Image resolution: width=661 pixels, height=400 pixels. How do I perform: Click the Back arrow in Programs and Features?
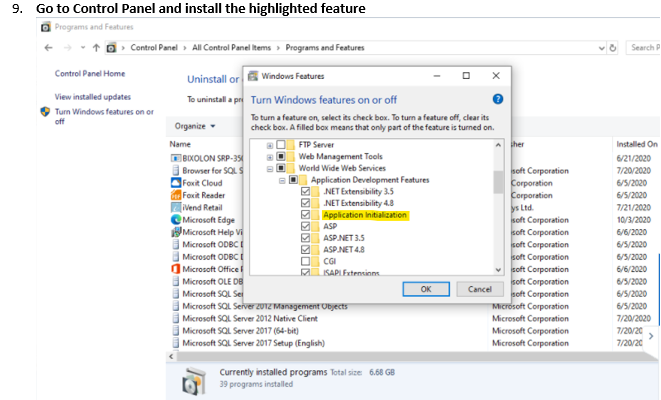[x=48, y=48]
